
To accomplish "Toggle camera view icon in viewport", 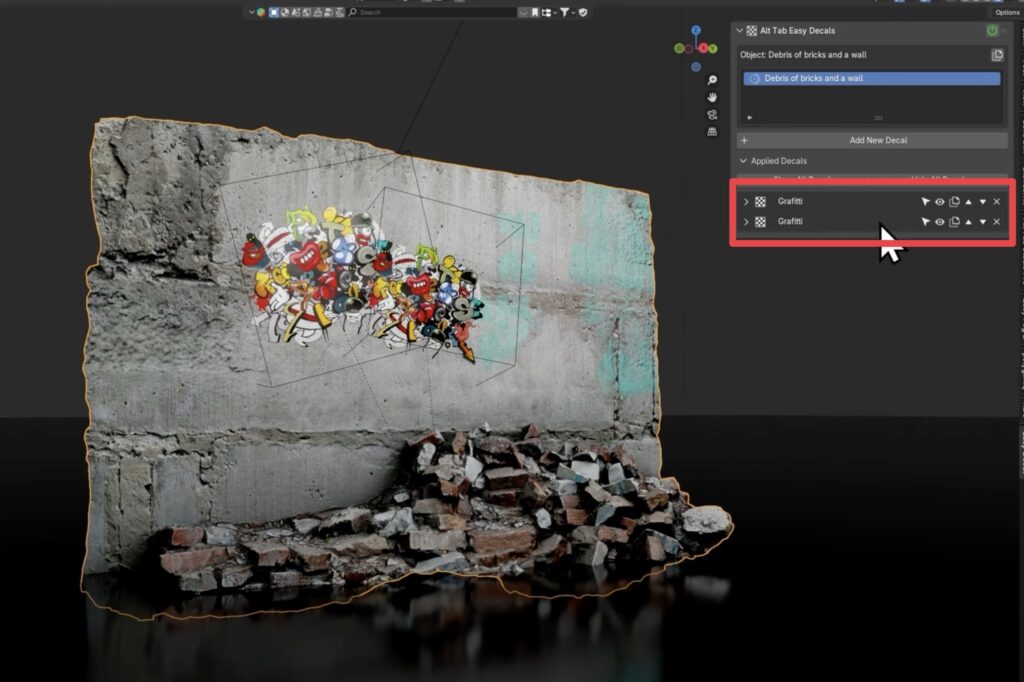I will (712, 114).
